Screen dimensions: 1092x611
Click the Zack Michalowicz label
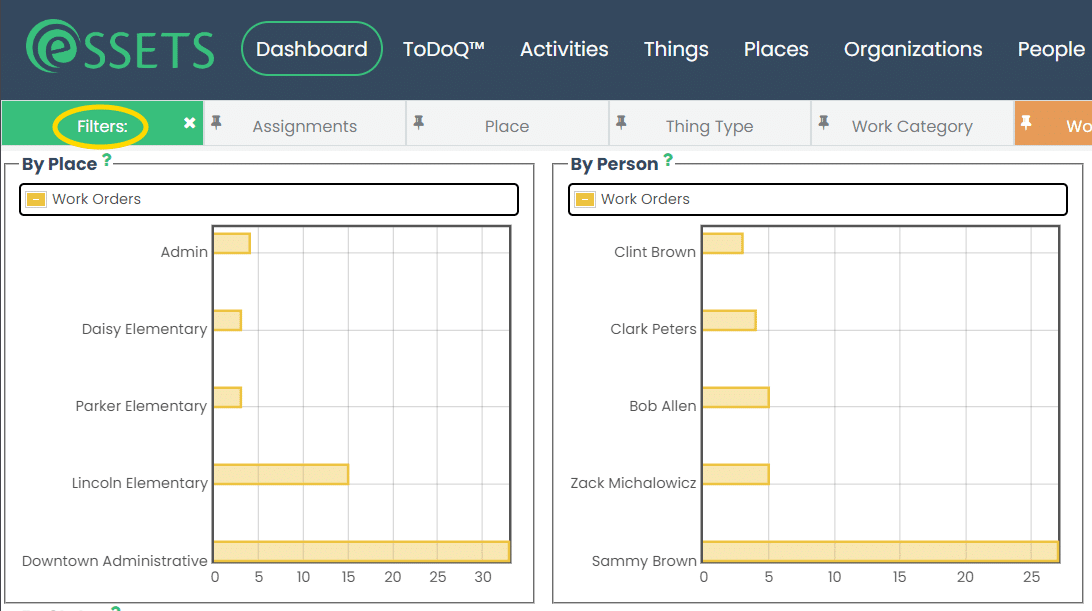pos(633,483)
